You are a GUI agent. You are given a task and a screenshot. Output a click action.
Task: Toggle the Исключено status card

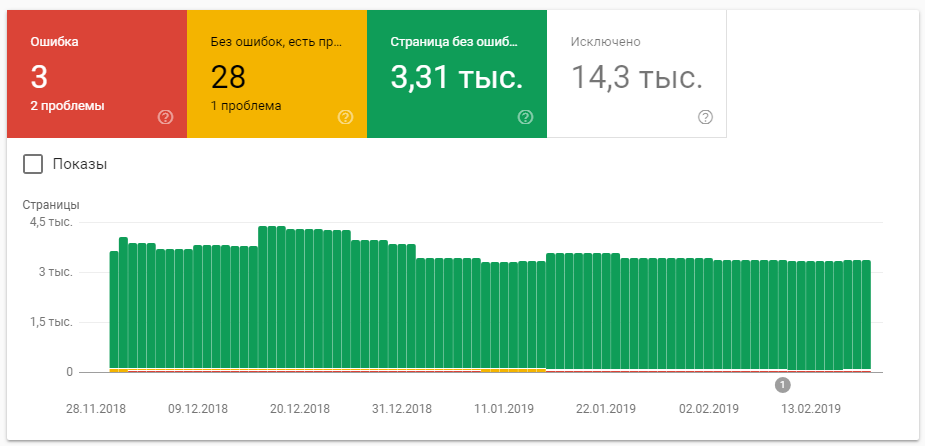click(637, 60)
